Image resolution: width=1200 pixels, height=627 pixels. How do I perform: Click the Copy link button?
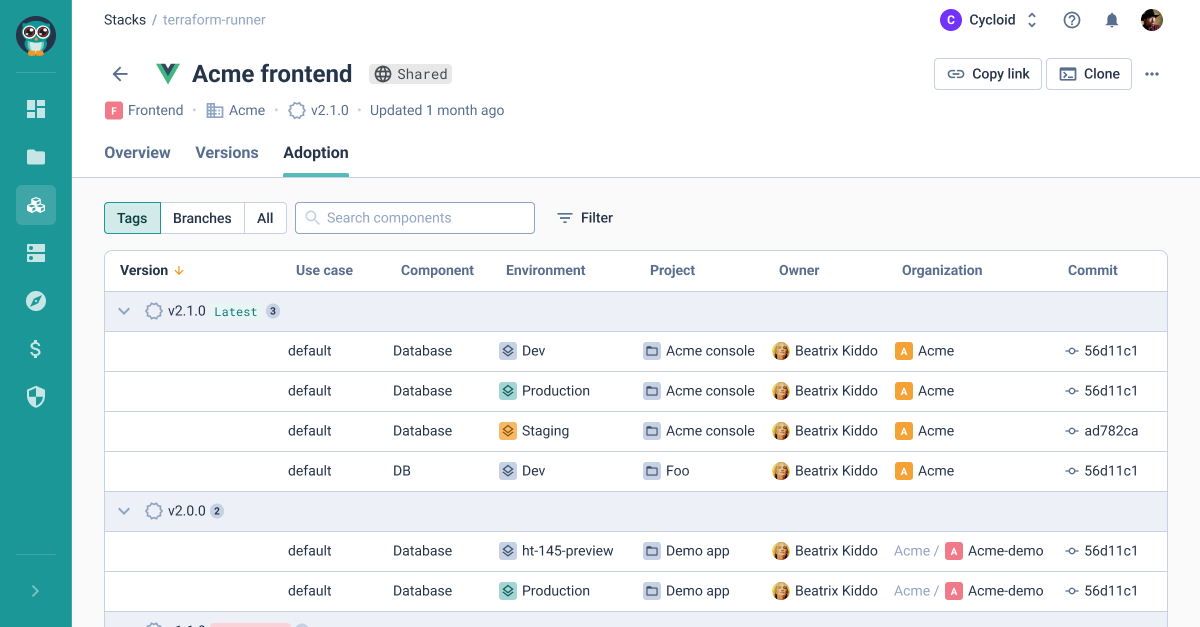coord(988,74)
